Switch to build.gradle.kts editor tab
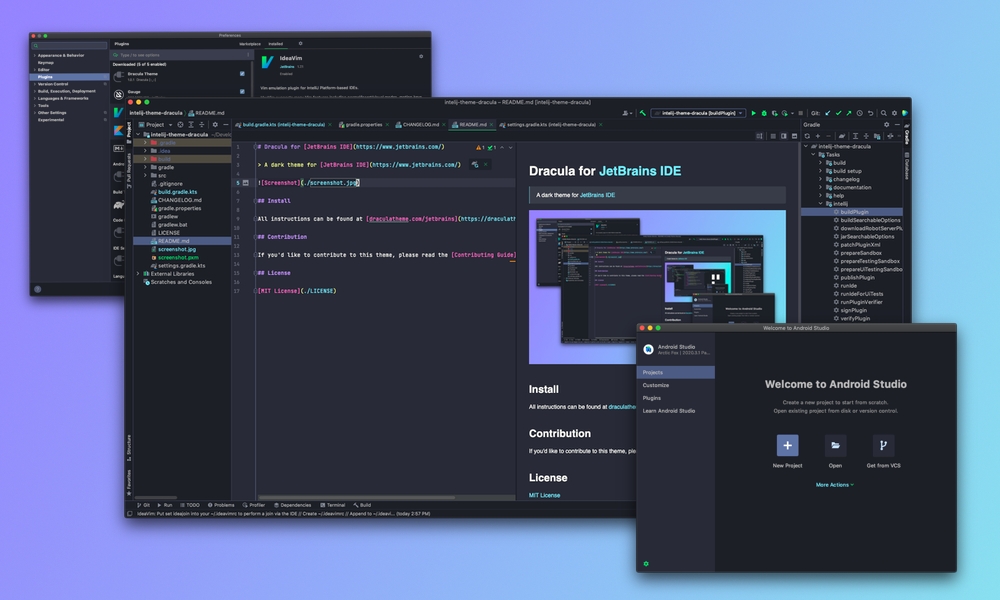The height and width of the screenshot is (600, 1000). tap(283, 124)
